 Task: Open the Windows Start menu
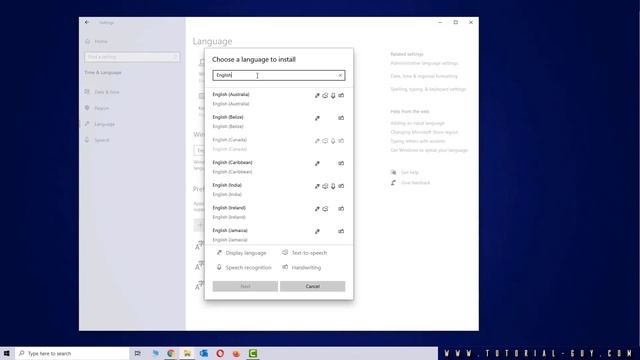[7, 353]
